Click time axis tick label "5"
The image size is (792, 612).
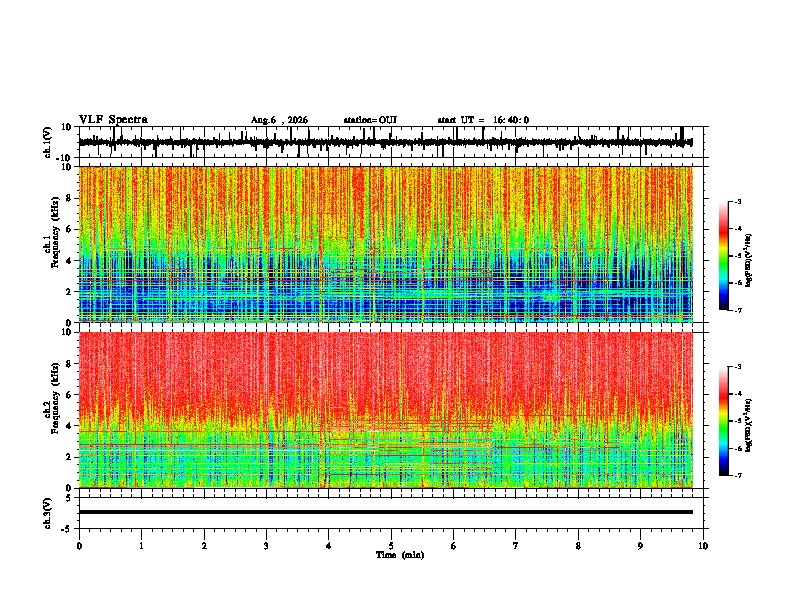tap(391, 546)
